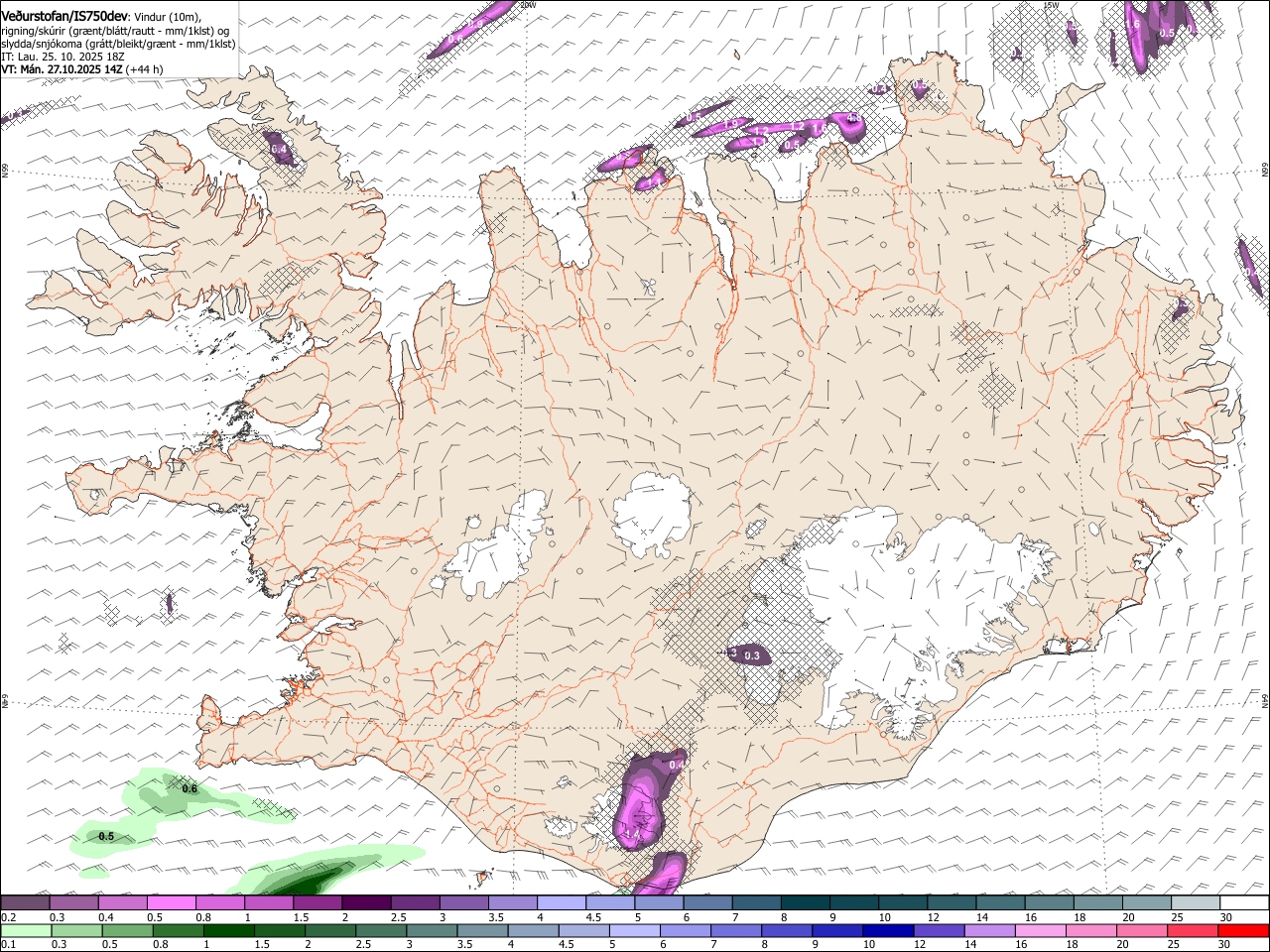Select the navy rain legend swatch labeled 10

pos(889,930)
